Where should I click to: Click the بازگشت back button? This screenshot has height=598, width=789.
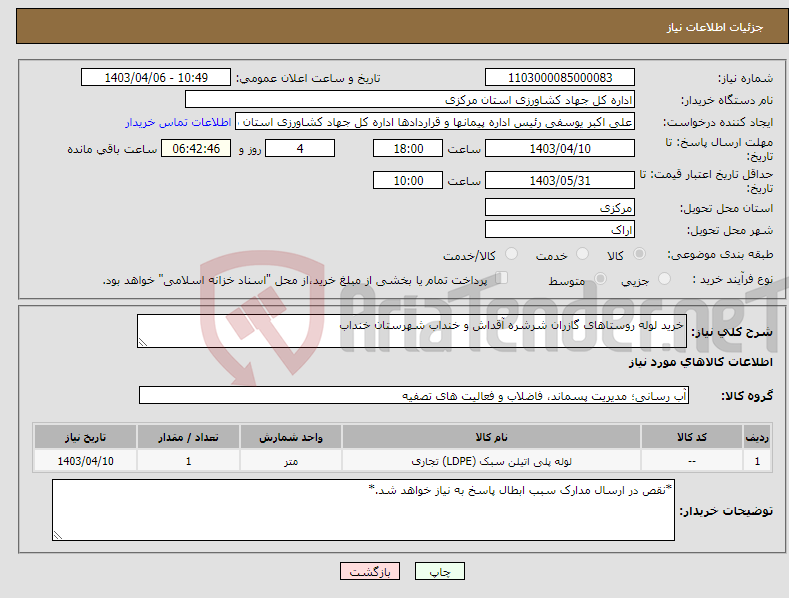pos(370,571)
